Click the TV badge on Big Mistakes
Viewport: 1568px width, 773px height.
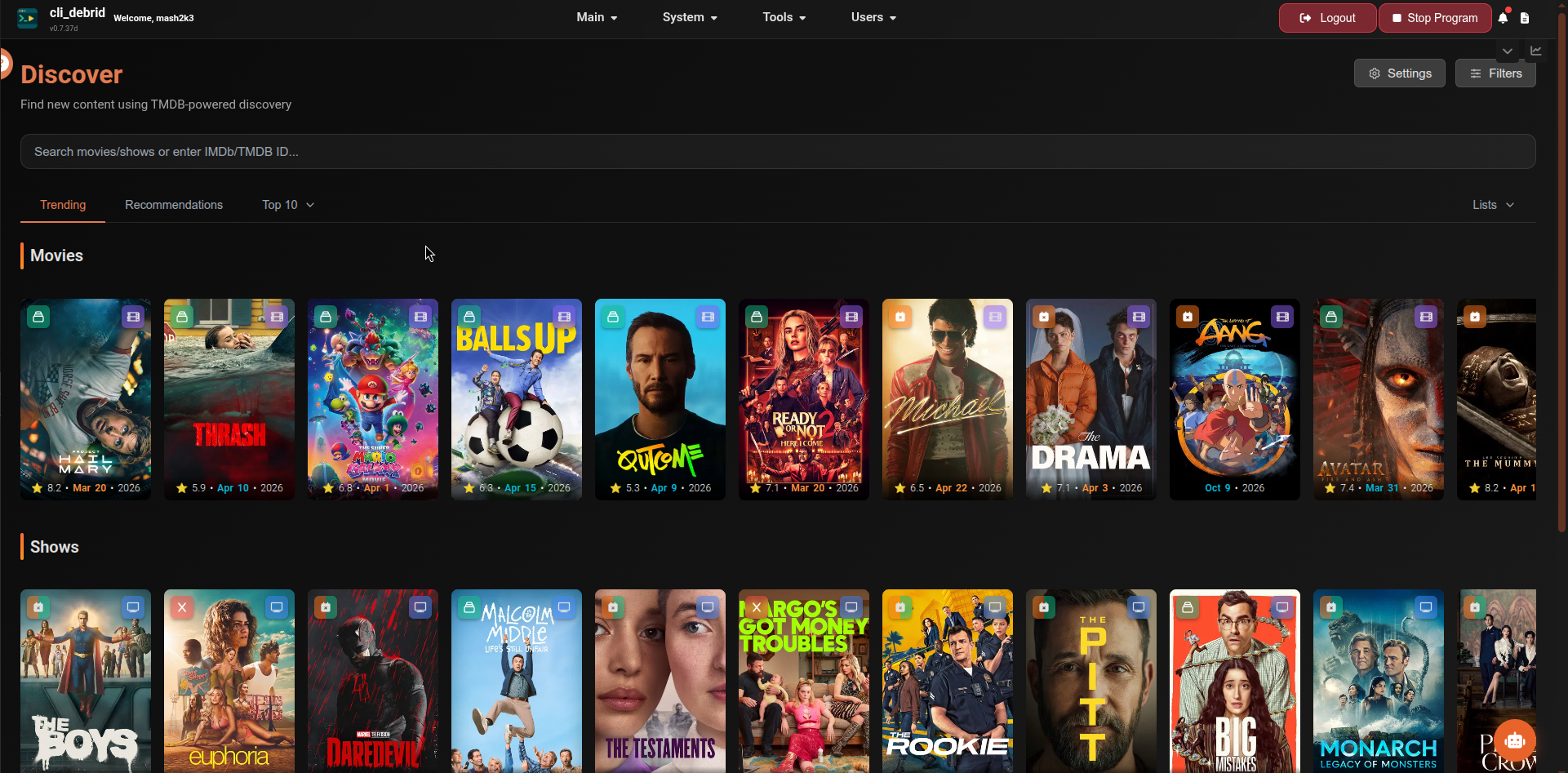point(1282,607)
